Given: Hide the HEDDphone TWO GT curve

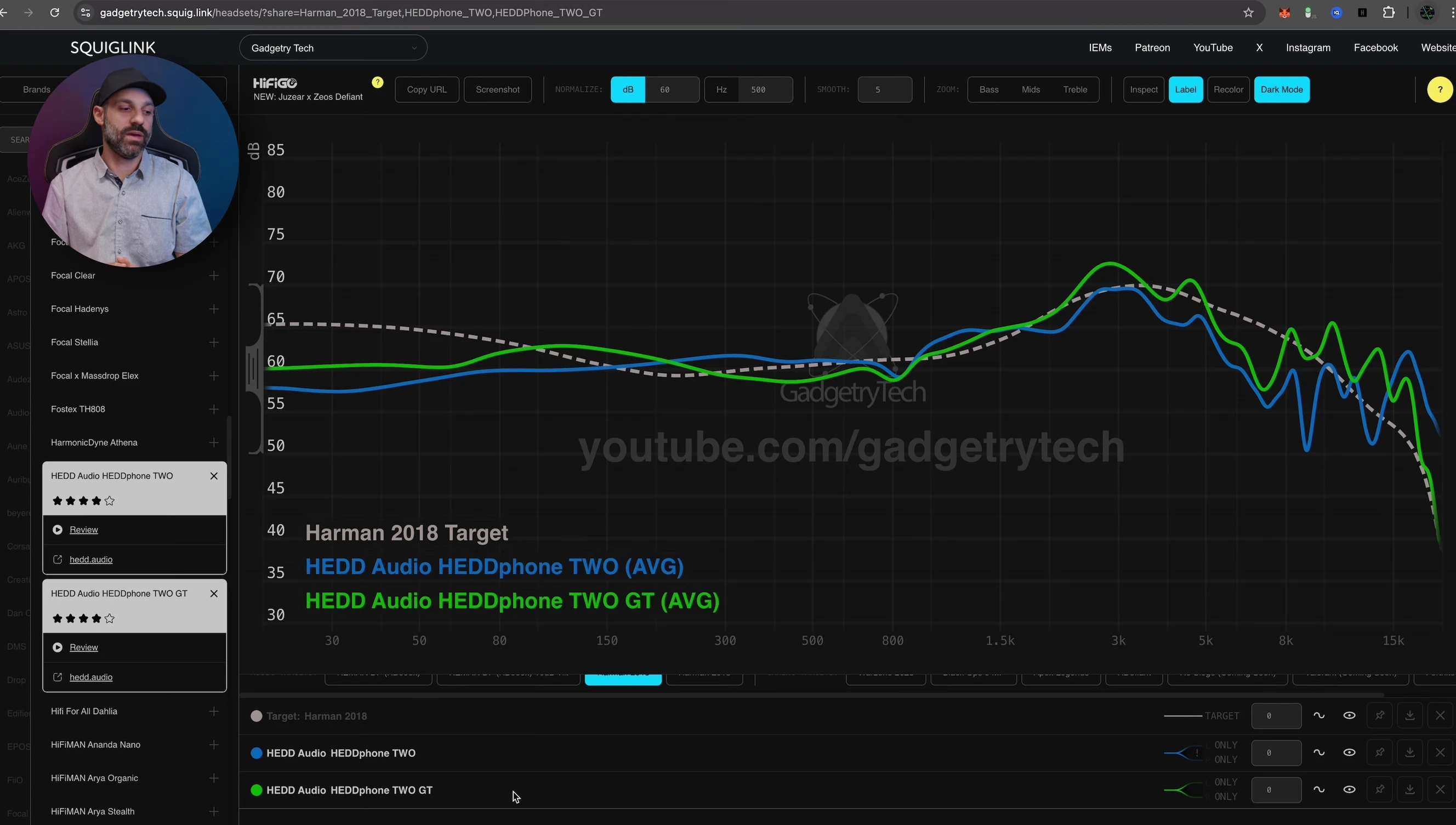Looking at the screenshot, I should (x=1349, y=789).
